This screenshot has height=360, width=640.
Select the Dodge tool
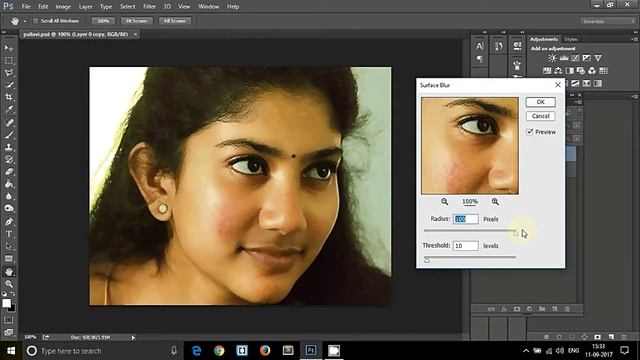pyautogui.click(x=9, y=209)
